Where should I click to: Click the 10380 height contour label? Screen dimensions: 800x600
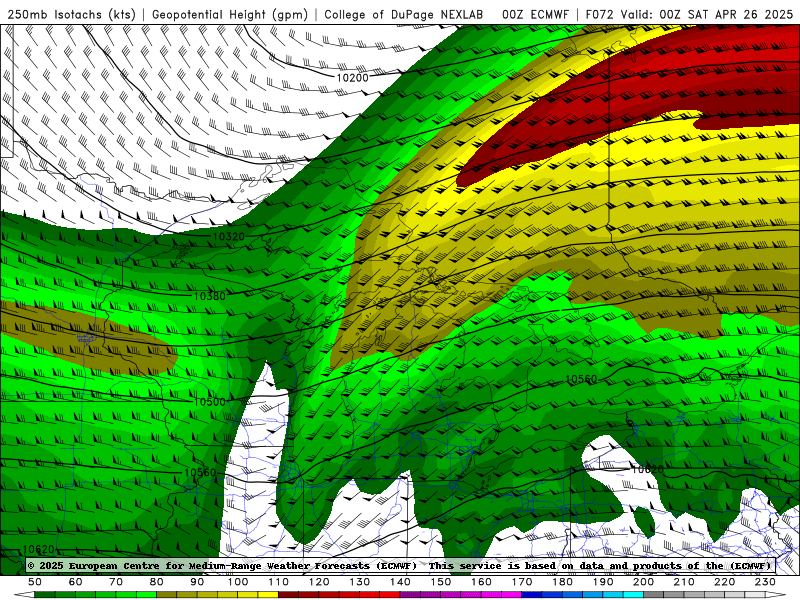(x=210, y=296)
